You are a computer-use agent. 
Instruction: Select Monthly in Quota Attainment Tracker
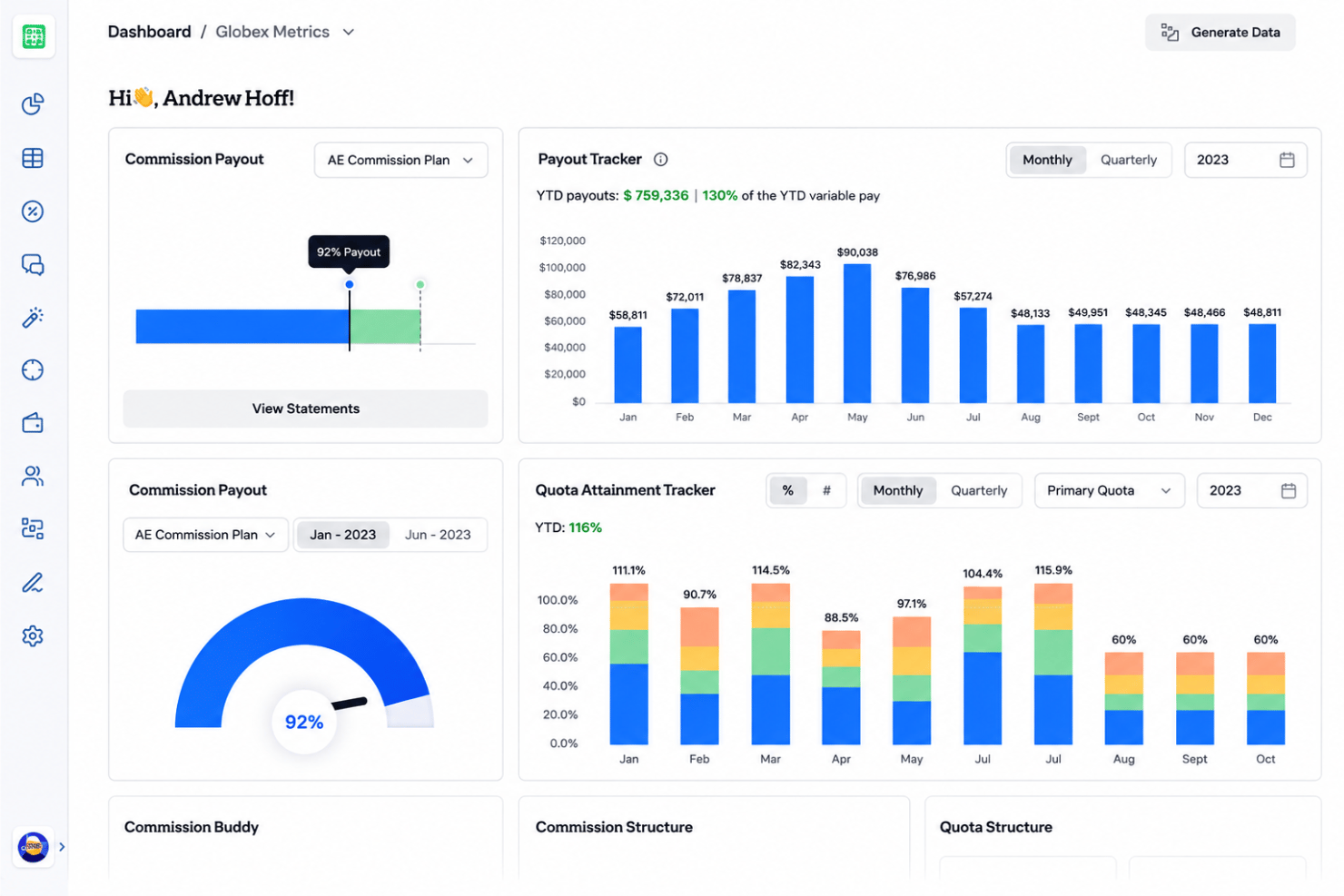[x=897, y=490]
